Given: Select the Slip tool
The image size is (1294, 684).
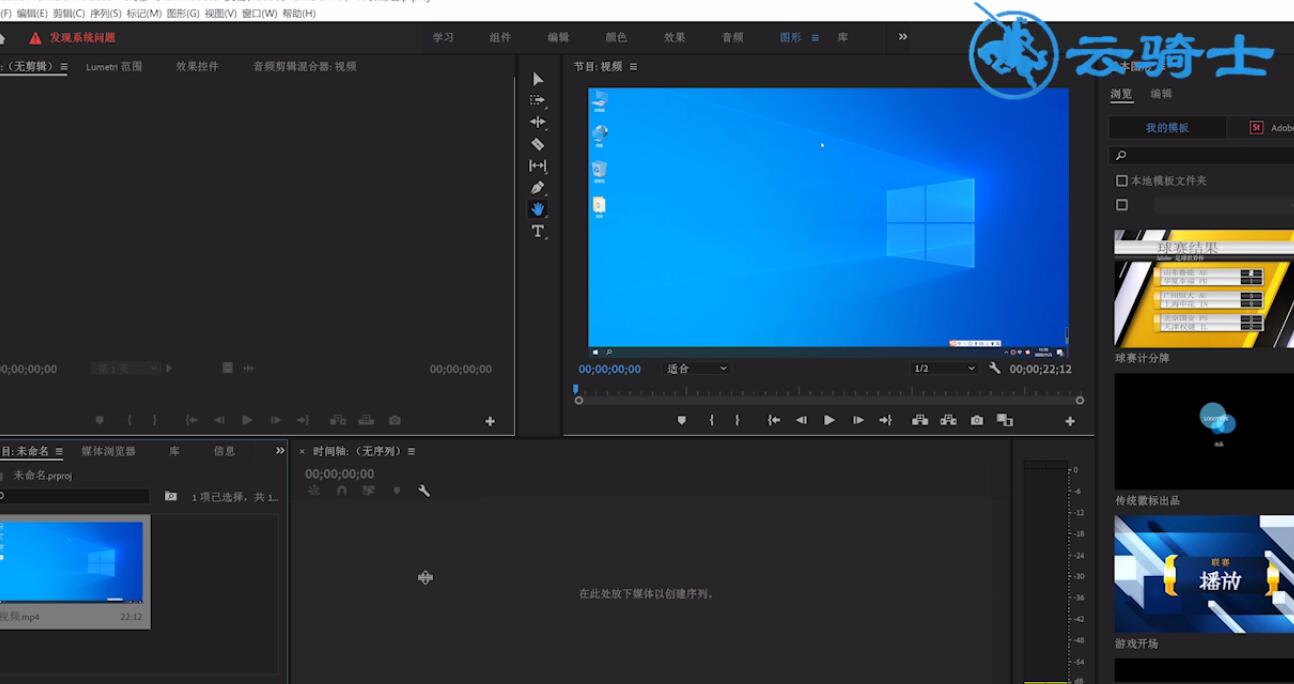Looking at the screenshot, I should 538,166.
